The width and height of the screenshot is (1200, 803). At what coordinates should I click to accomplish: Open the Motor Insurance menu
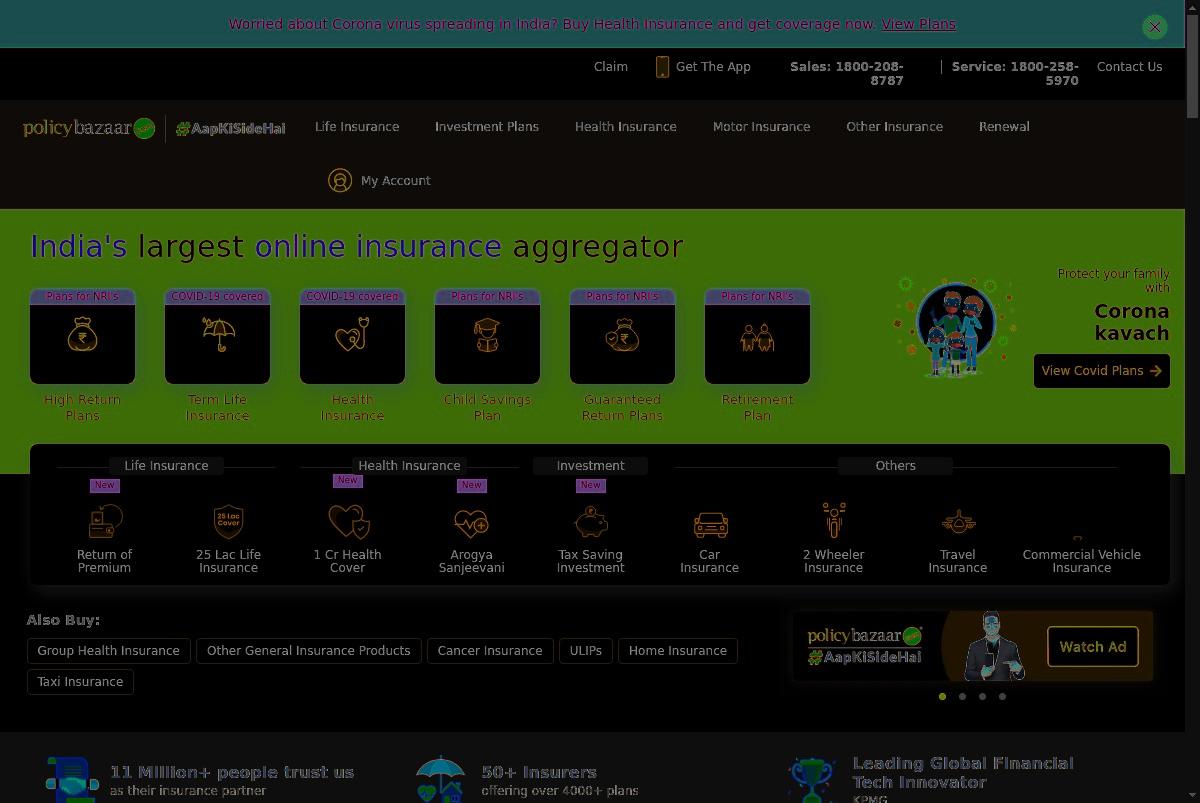point(762,127)
